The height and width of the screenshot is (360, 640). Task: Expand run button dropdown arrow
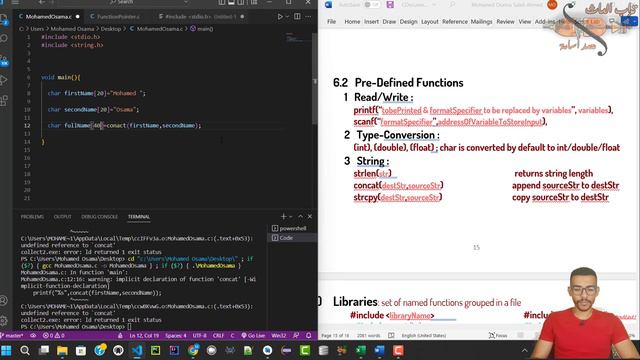pos(287,17)
